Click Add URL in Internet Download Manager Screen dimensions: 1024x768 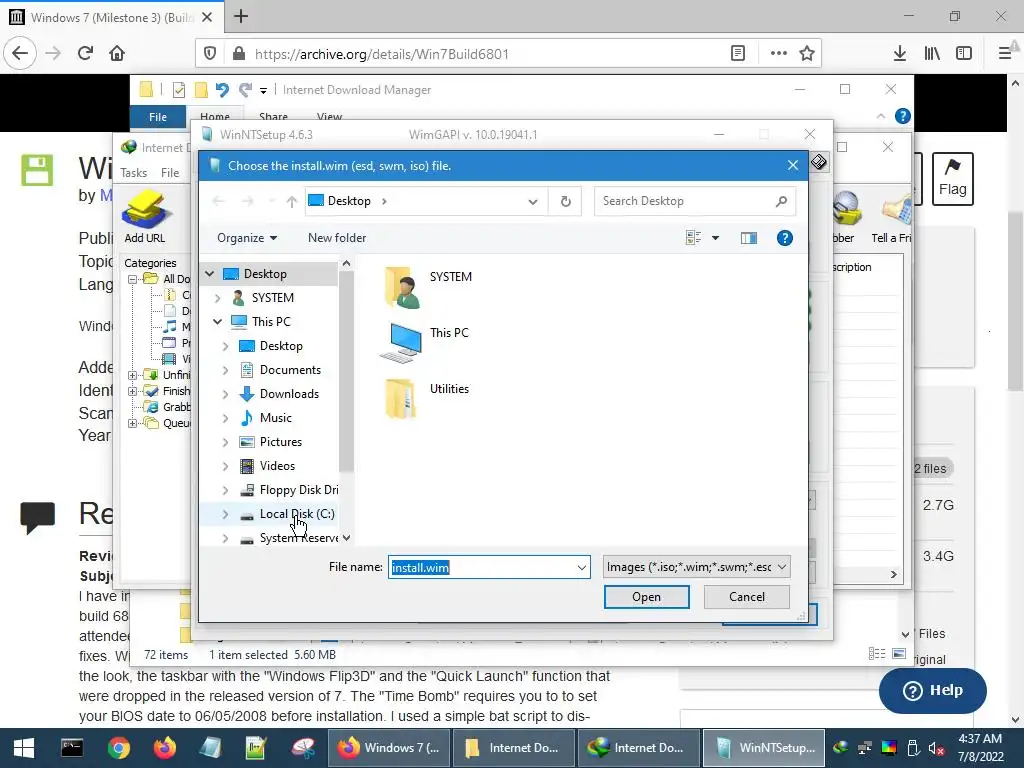coord(145,217)
